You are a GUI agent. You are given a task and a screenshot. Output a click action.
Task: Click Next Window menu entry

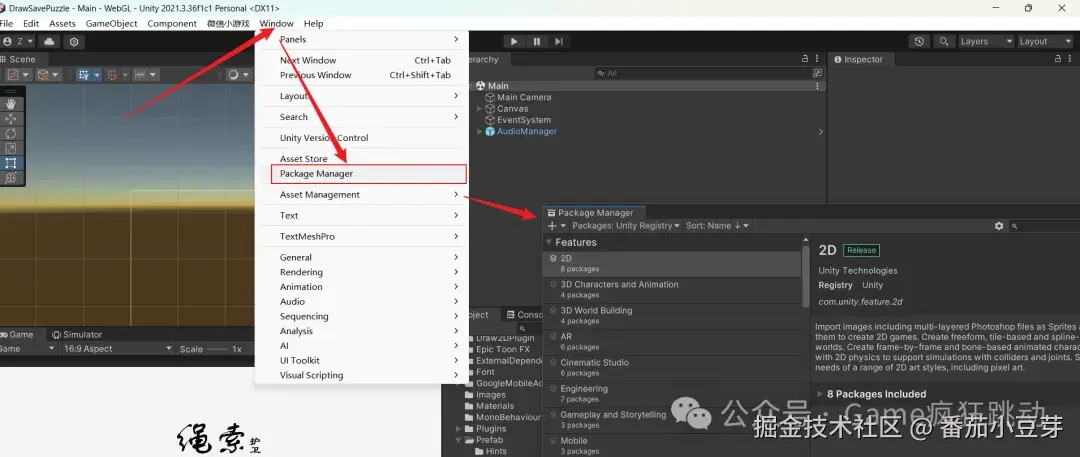point(362,60)
